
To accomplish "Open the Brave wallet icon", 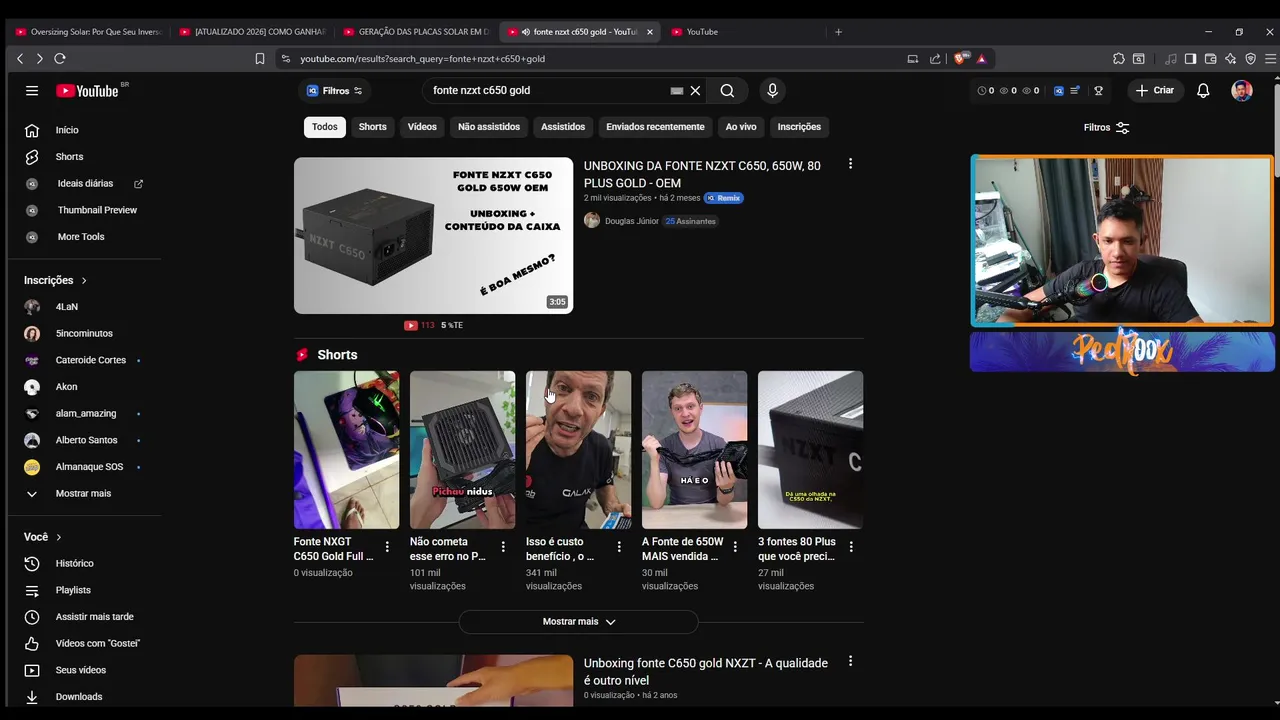I will (x=1210, y=59).
